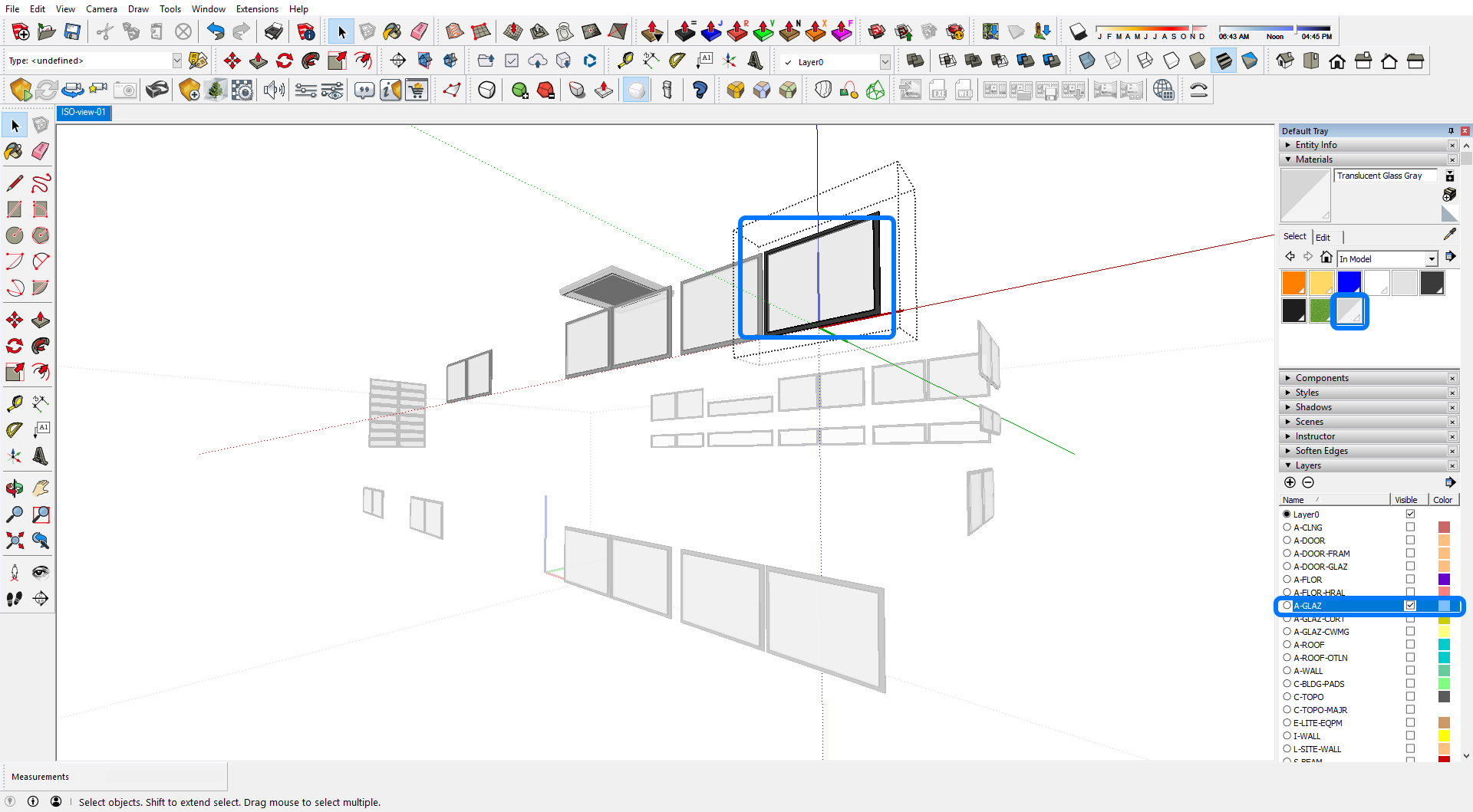Select the Paint Bucket tool in left toolbar
The image size is (1473, 812).
(14, 151)
